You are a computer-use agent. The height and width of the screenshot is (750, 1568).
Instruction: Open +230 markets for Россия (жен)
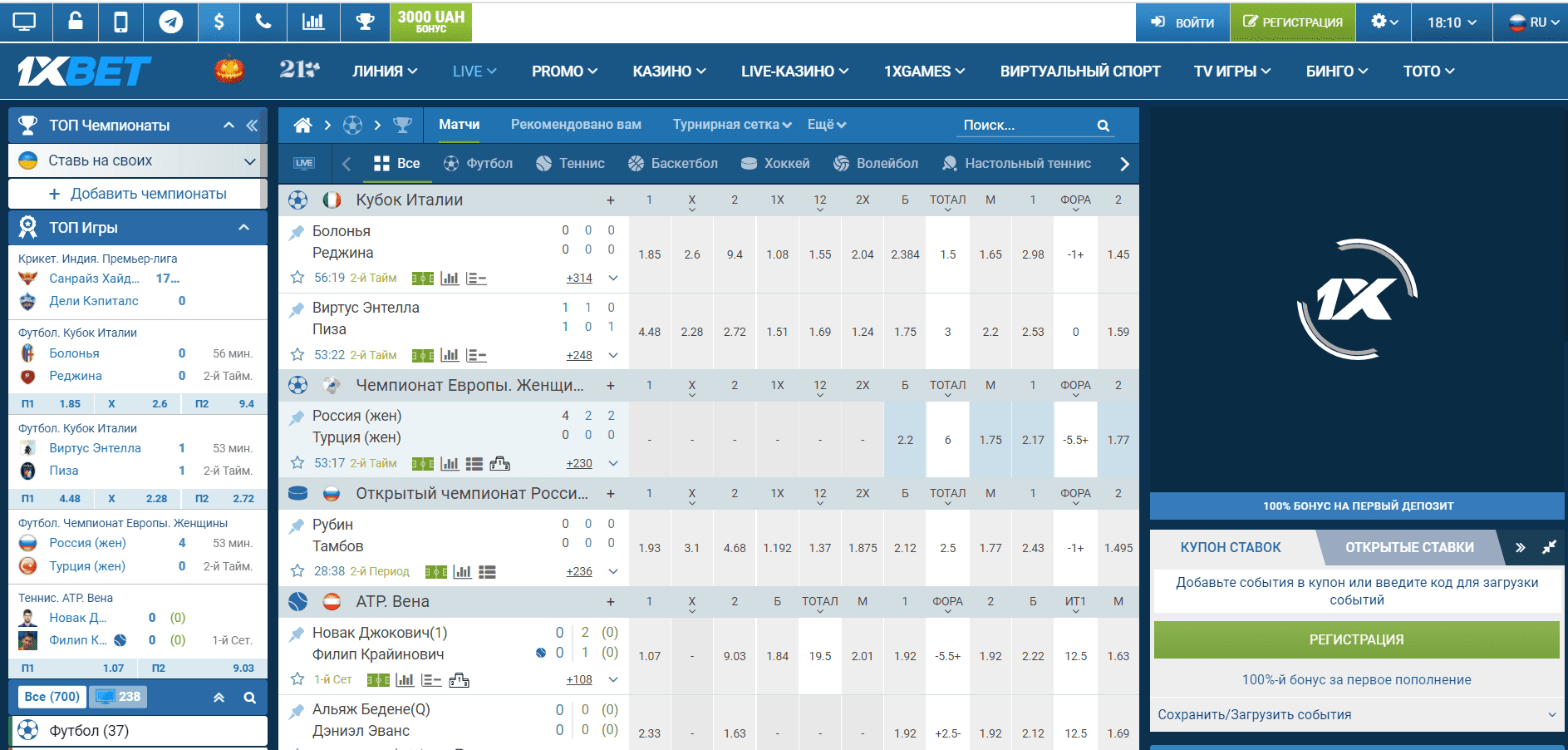(579, 464)
